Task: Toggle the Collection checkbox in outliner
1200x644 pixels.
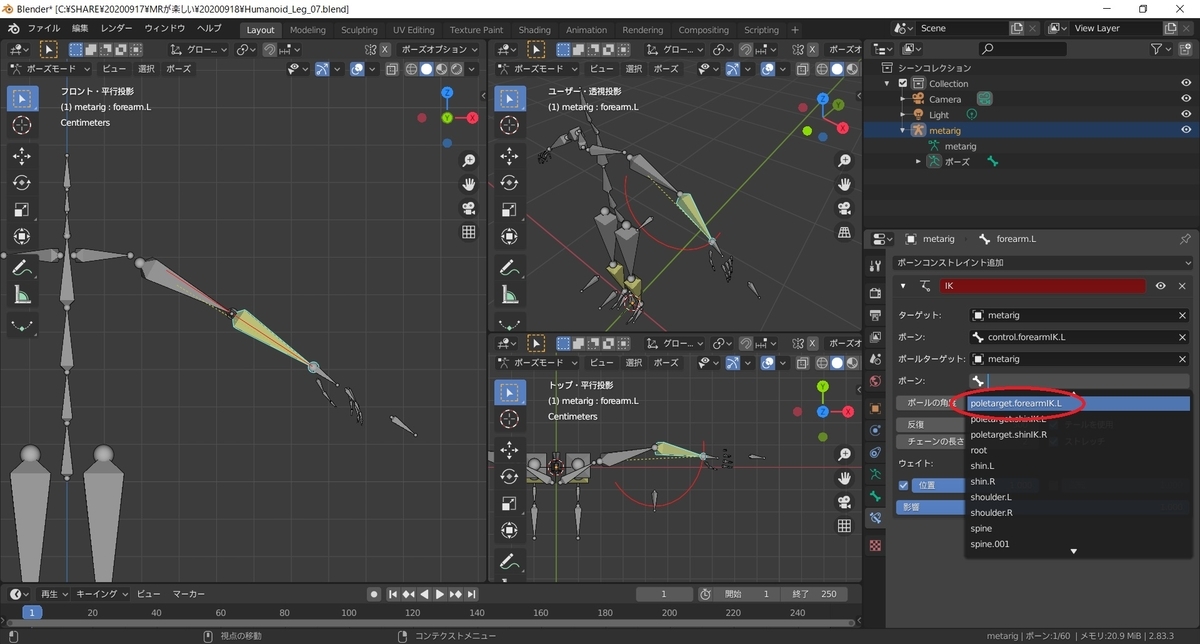Action: (904, 84)
